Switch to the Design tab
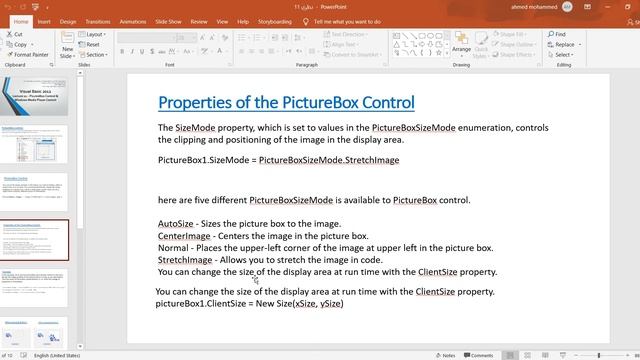Image resolution: width=640 pixels, height=360 pixels. tap(68, 22)
